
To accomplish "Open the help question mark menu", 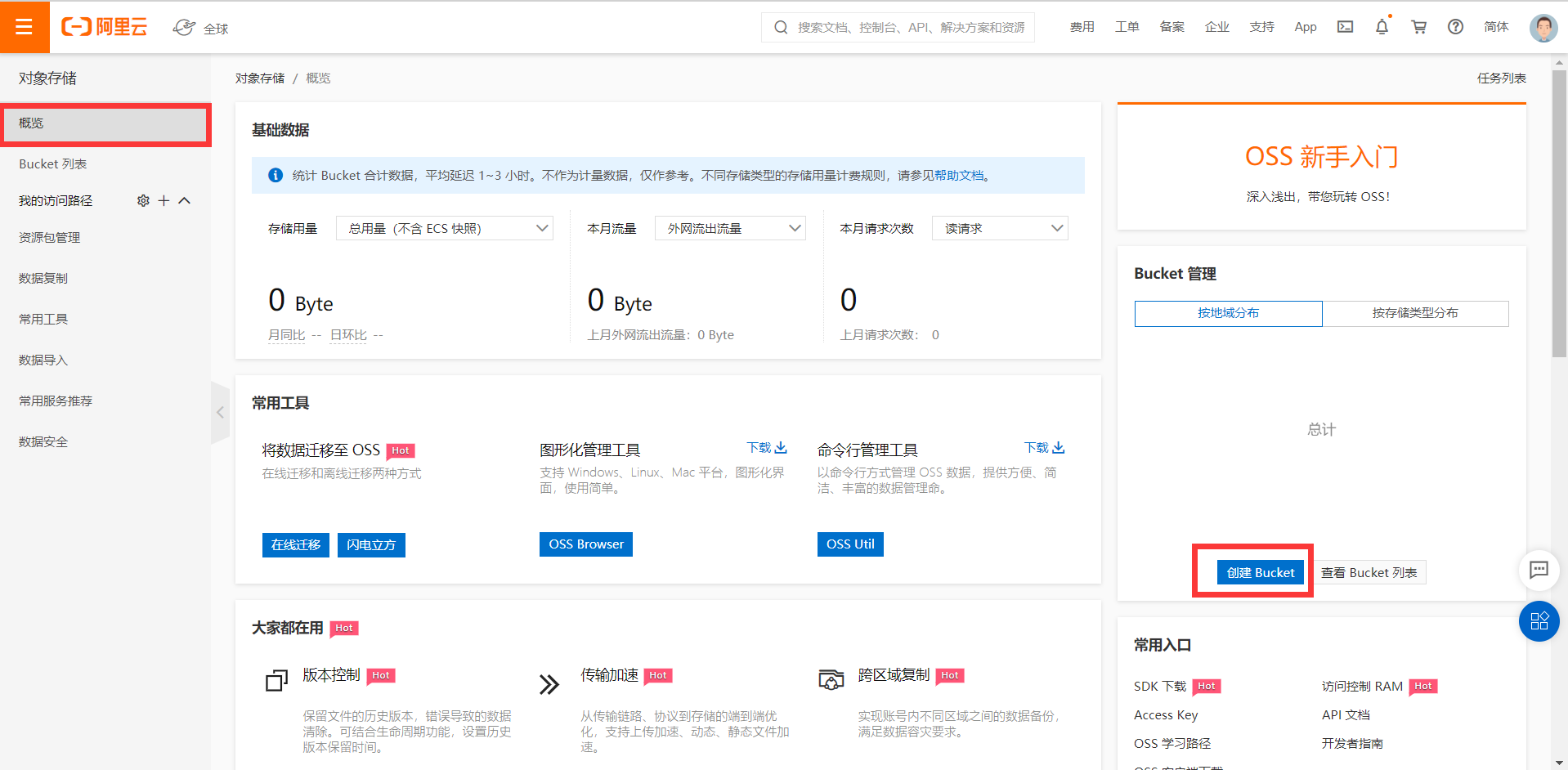I will tap(1455, 26).
